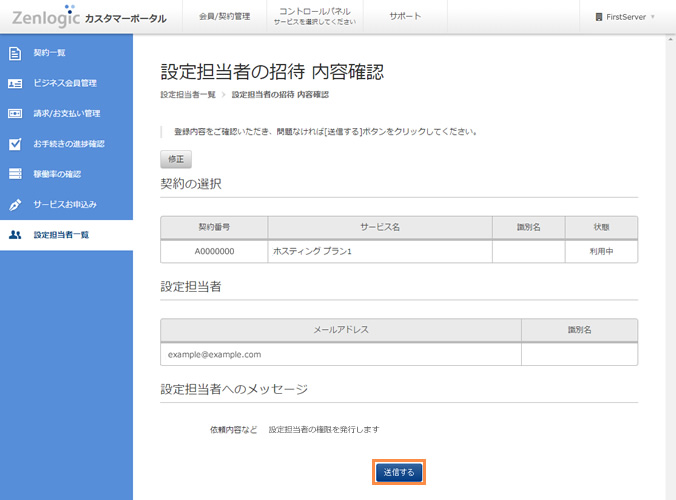Click the 送信する button
The width and height of the screenshot is (676, 500).
click(400, 472)
